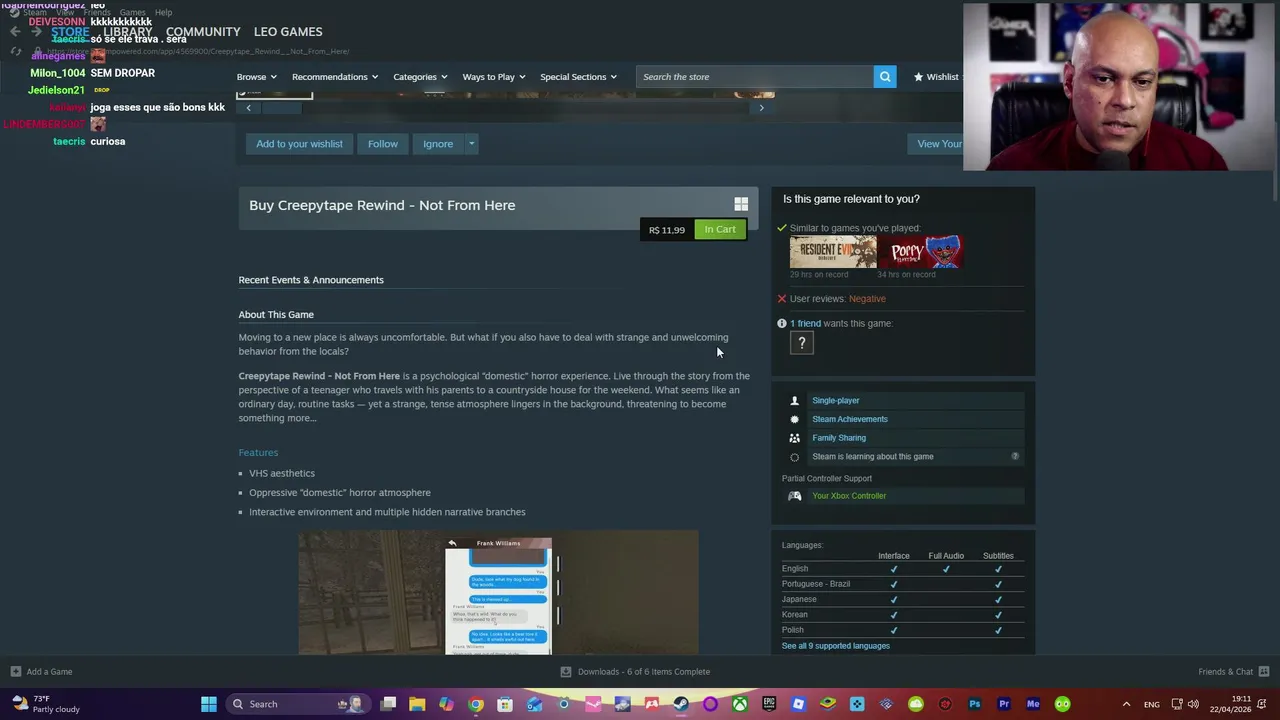Open Premiere Pro from the taskbar

pos(1004,704)
